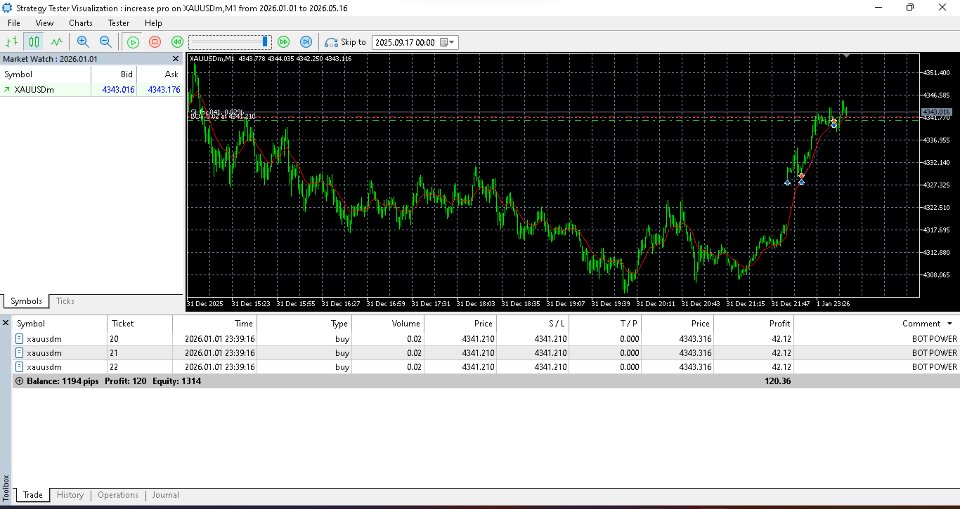960x509 pixels.
Task: Start the strategy test playback
Action: click(x=133, y=42)
